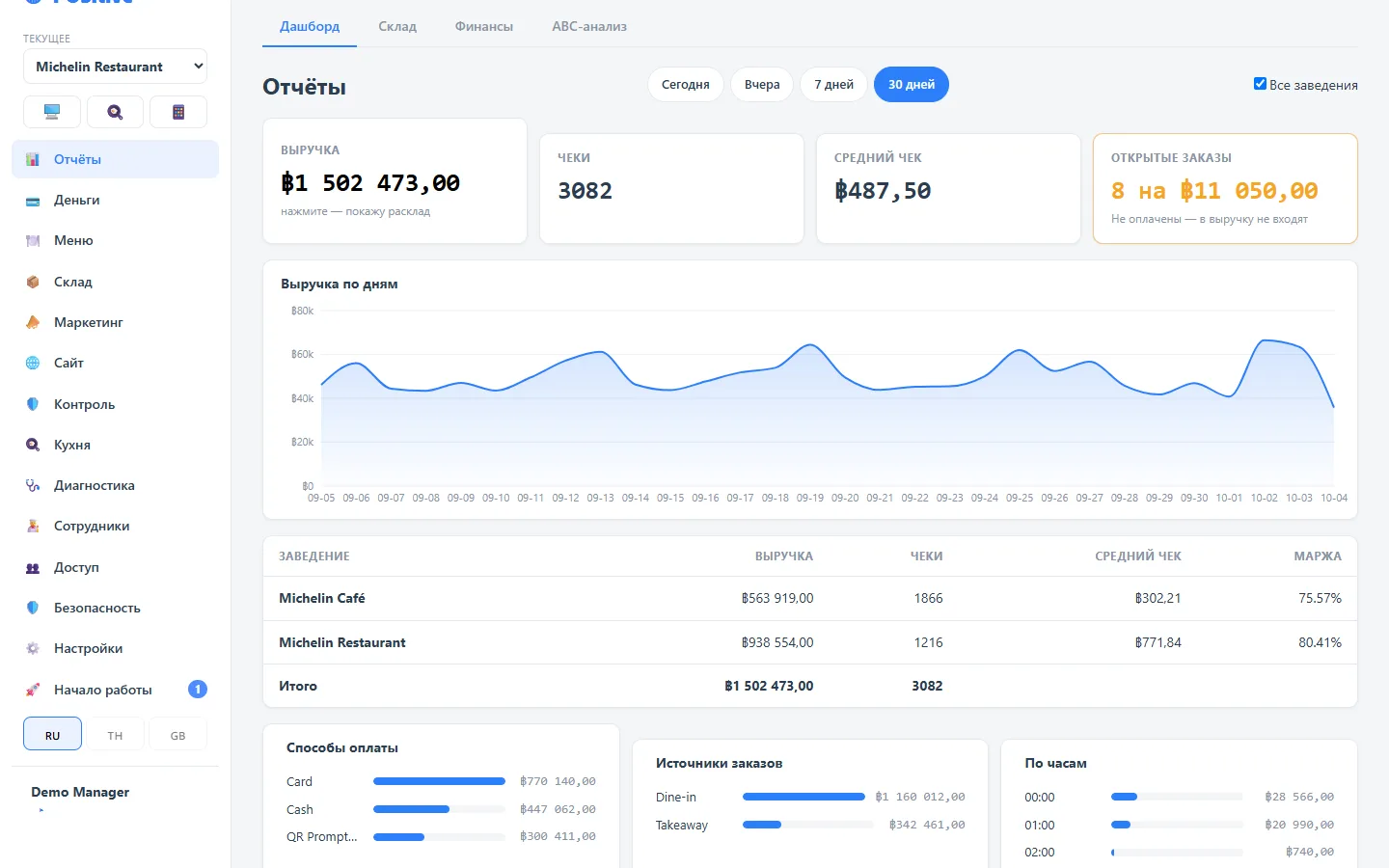The image size is (1389, 868).
Task: Open Отчёты via its bar chart icon
Action: 33,159
